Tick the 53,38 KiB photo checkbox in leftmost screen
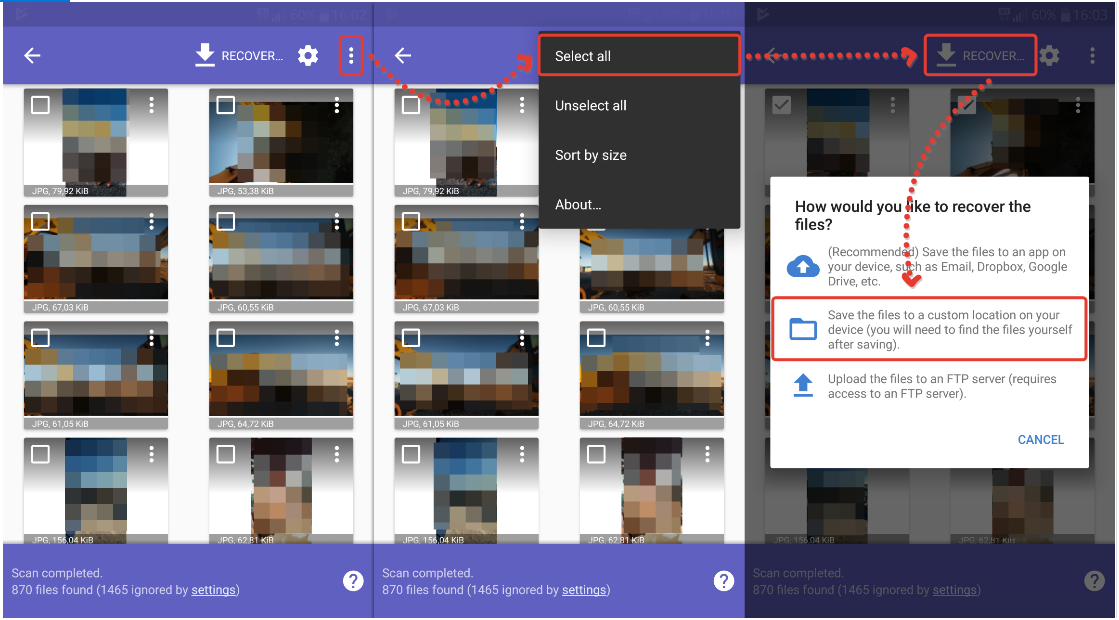 click(226, 105)
